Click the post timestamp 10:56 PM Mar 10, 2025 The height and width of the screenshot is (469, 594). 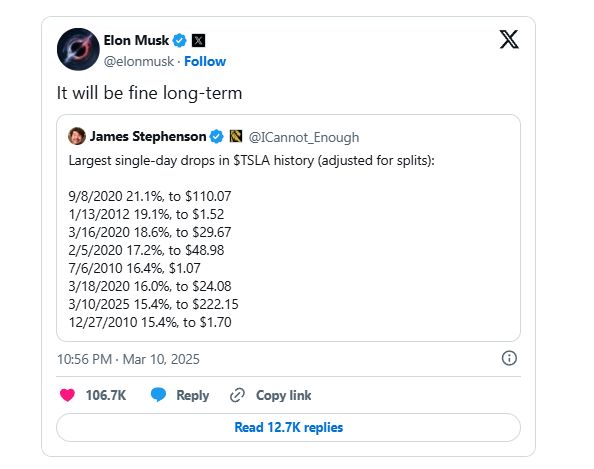(x=128, y=359)
